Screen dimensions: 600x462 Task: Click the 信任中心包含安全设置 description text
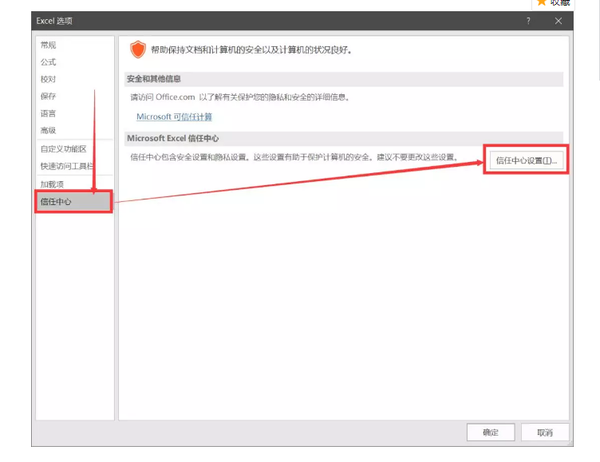pos(294,157)
